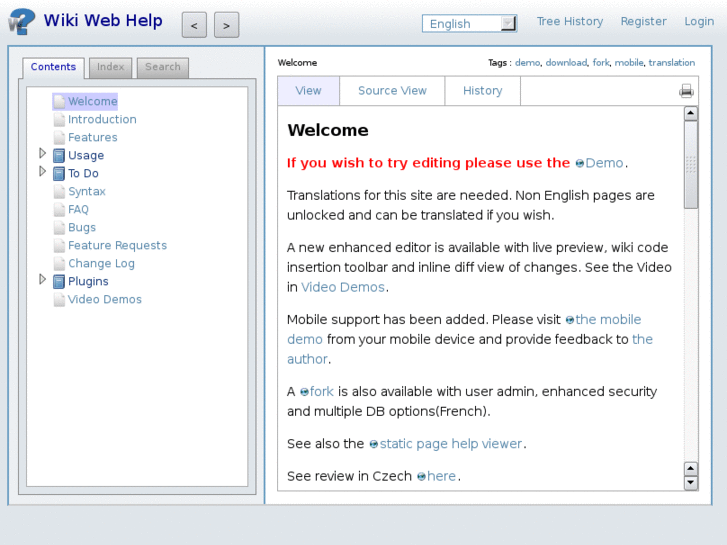
Task: Select Bugs in the contents tree
Action: tap(82, 228)
